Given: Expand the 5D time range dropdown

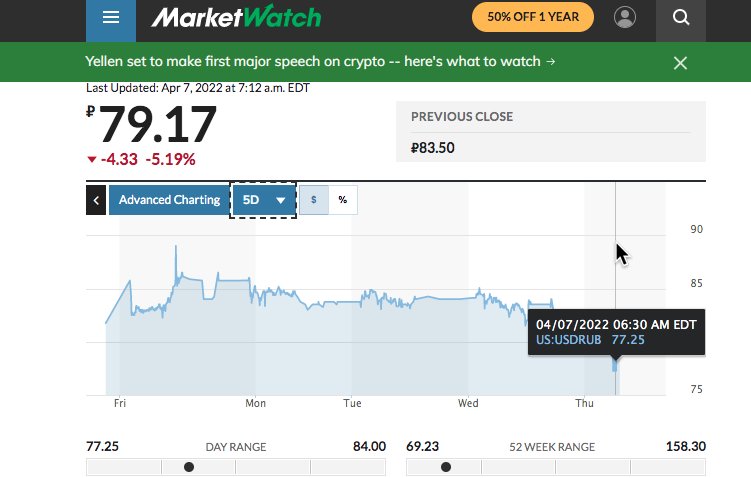Looking at the screenshot, I should [263, 200].
